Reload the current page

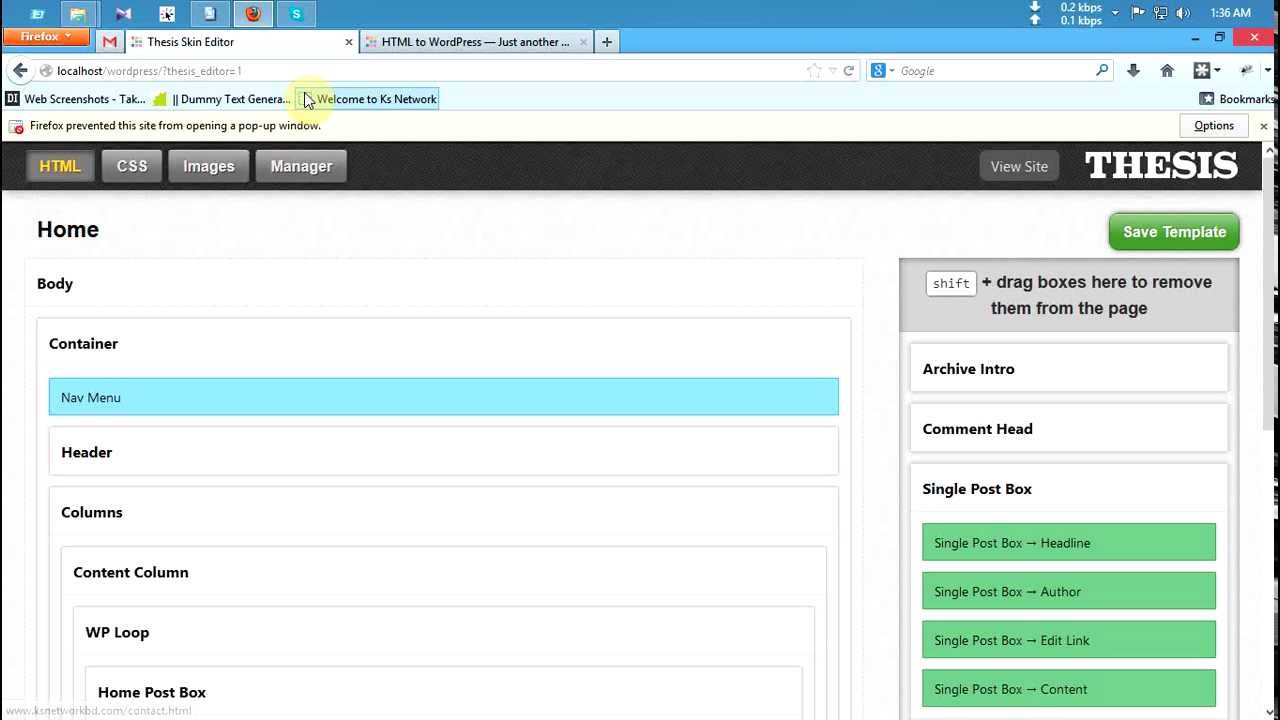(x=849, y=71)
